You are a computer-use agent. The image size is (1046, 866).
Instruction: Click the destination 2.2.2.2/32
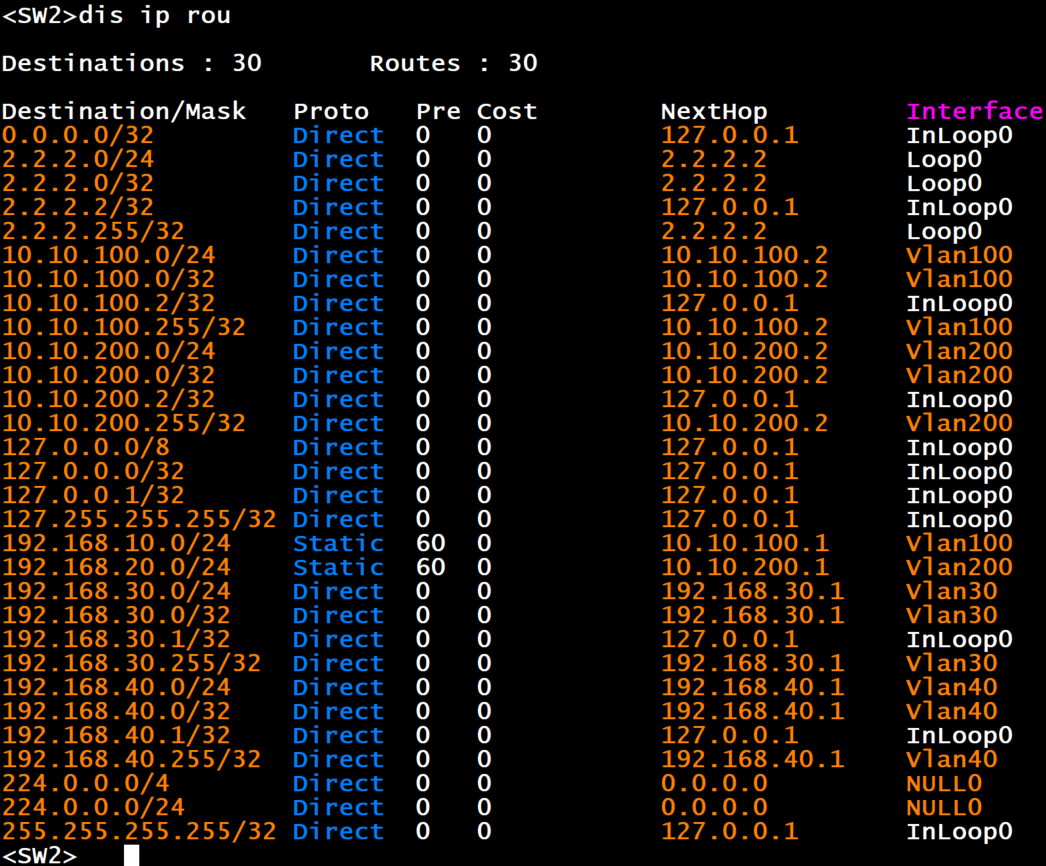pyautogui.click(x=78, y=207)
